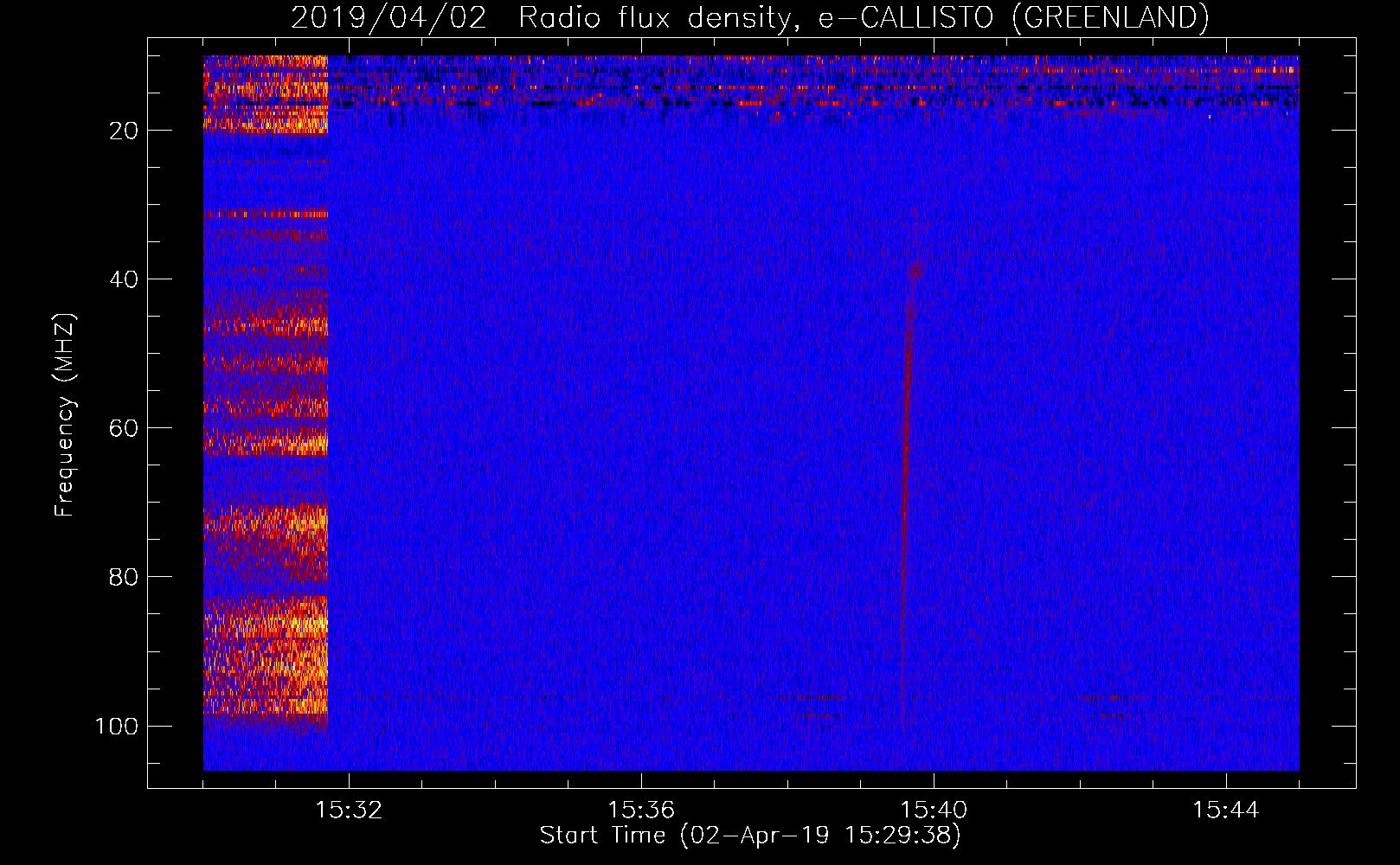Click the 20 frequency tick label

click(x=124, y=131)
